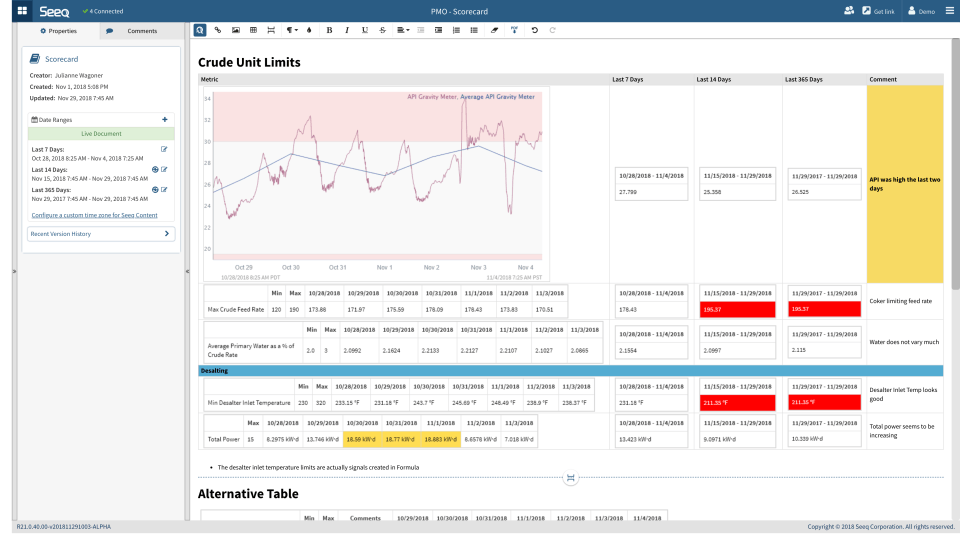Edit the Last 365 Days date range
The image size is (960, 547).
click(x=164, y=190)
